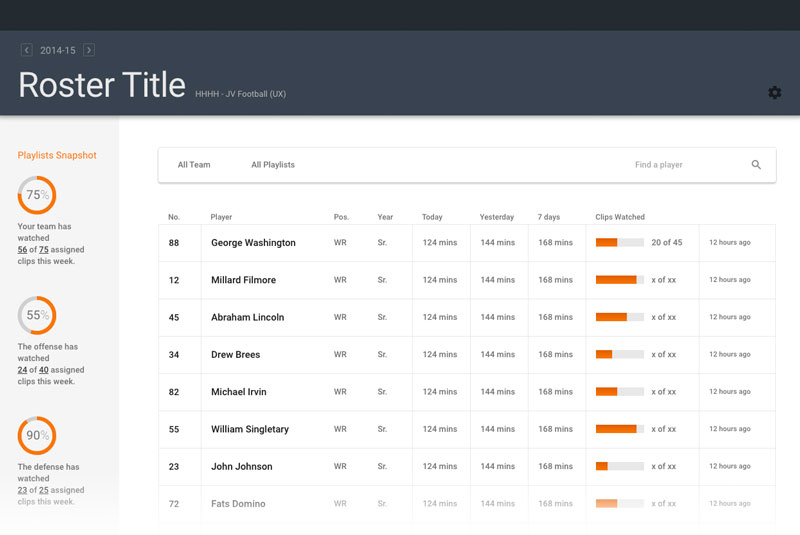
Task: Open the 23 defense clips watched link
Action: click(x=23, y=490)
